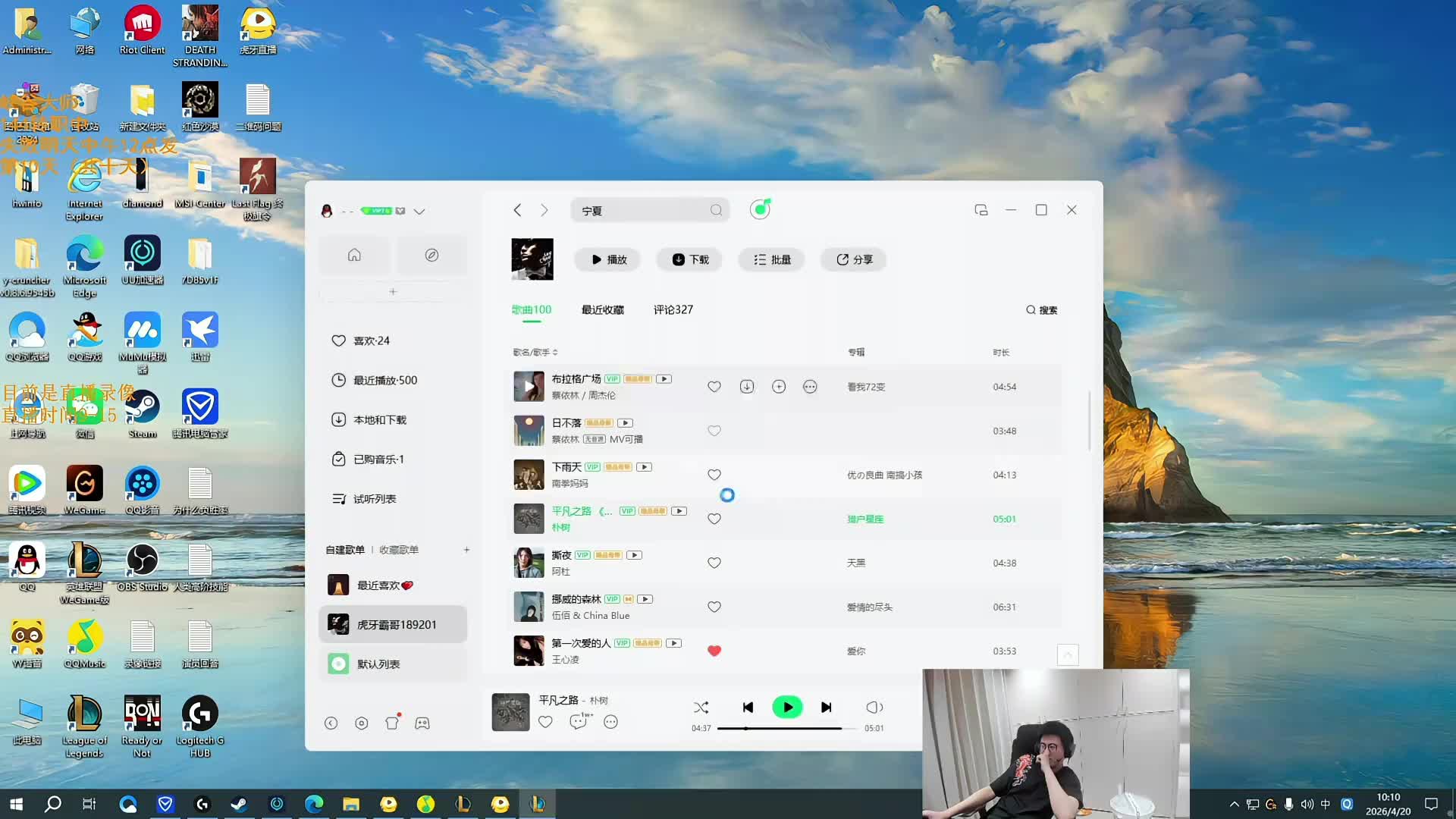Open the discover compass icon in sidebar
1456x819 pixels.
(x=431, y=255)
